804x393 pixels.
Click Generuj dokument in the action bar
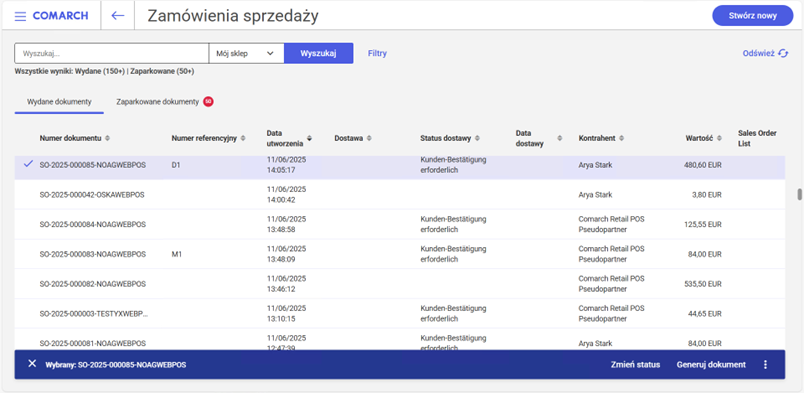(x=711, y=364)
